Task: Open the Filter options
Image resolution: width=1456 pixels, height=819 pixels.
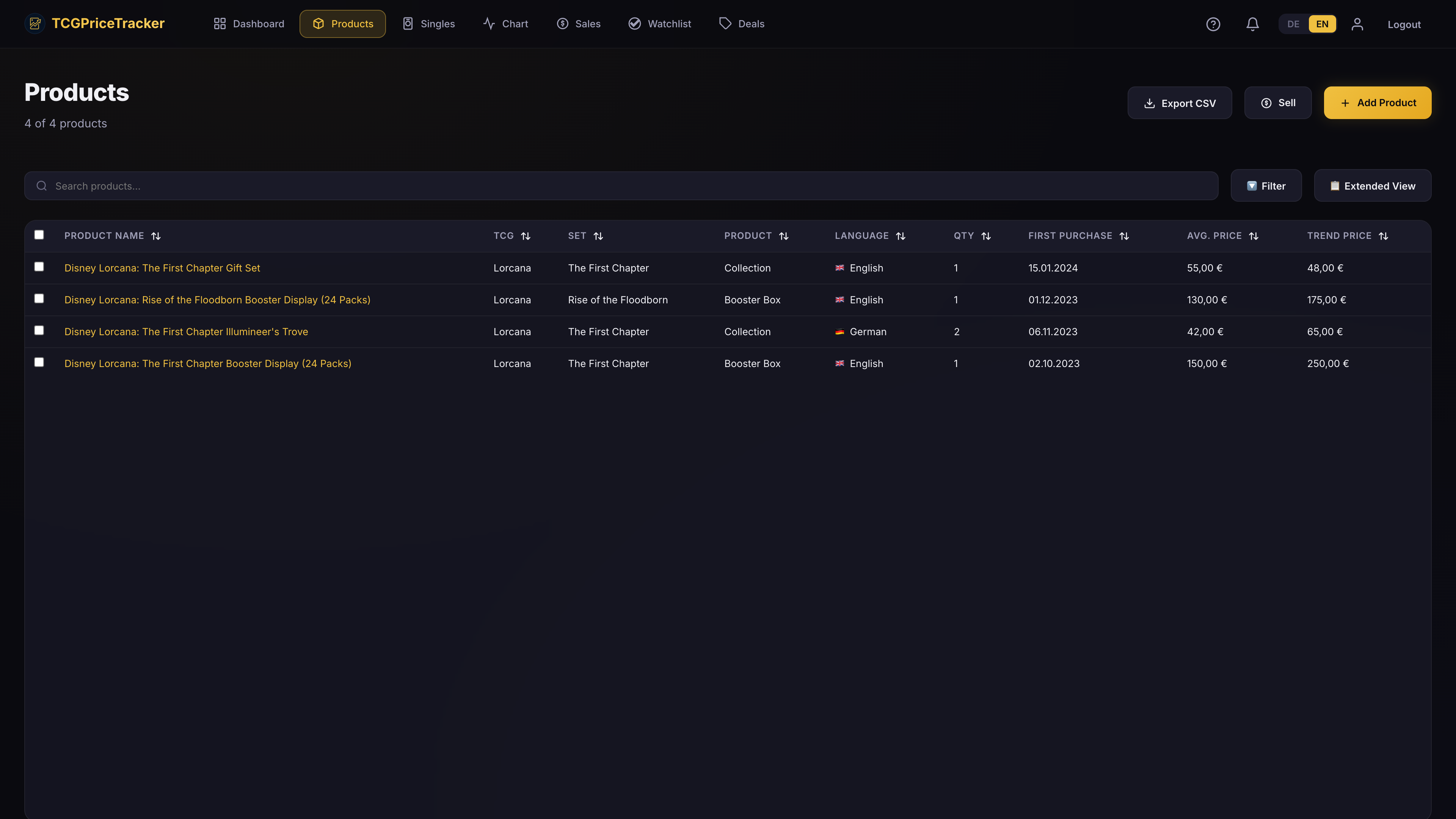Action: tap(1266, 186)
